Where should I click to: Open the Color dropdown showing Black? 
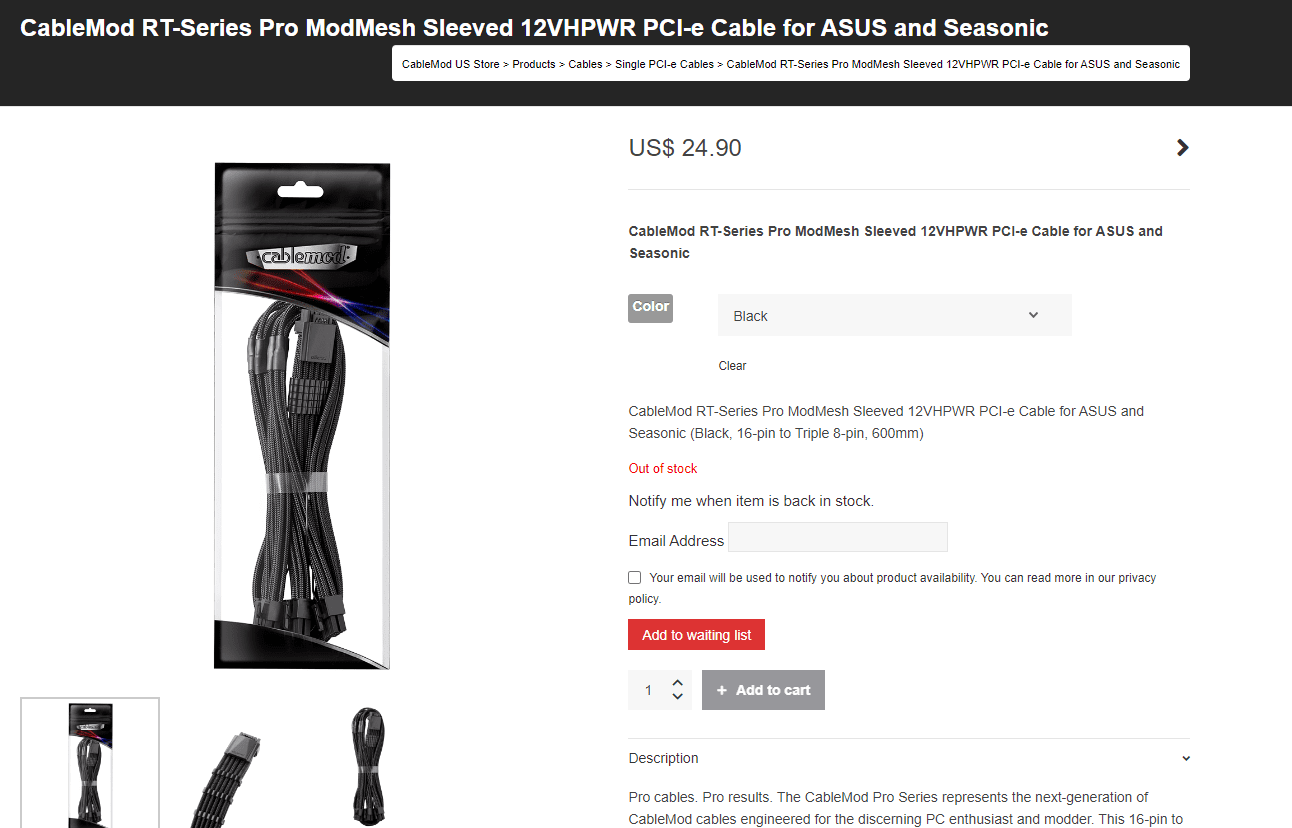[x=894, y=315]
